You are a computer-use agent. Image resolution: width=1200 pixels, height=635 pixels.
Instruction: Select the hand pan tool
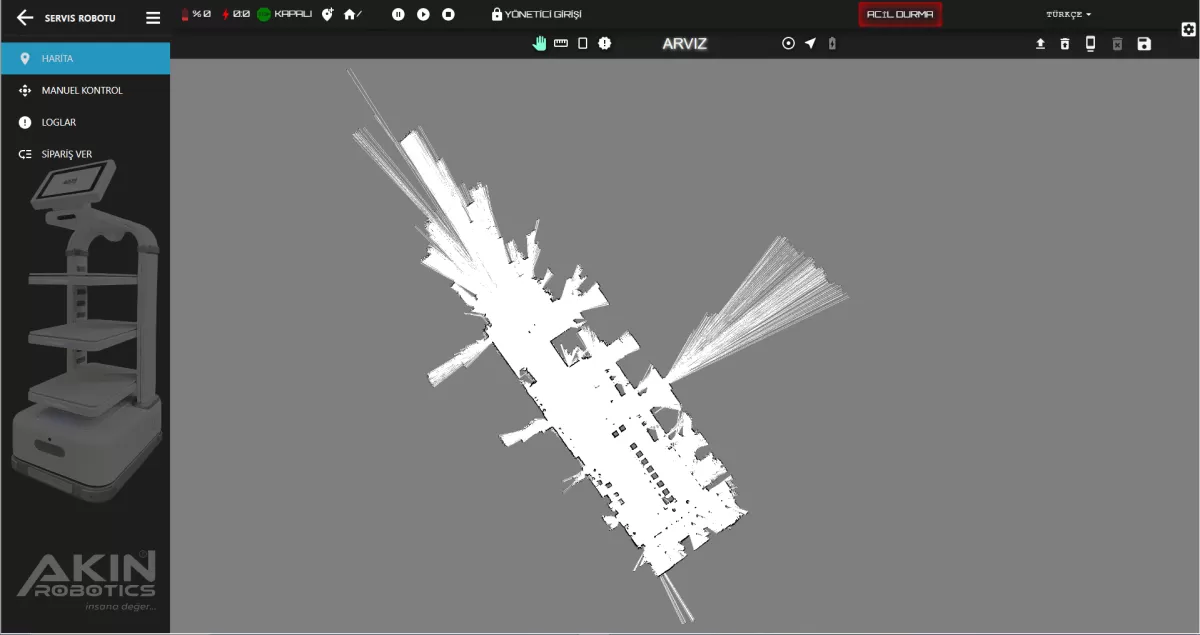[540, 43]
